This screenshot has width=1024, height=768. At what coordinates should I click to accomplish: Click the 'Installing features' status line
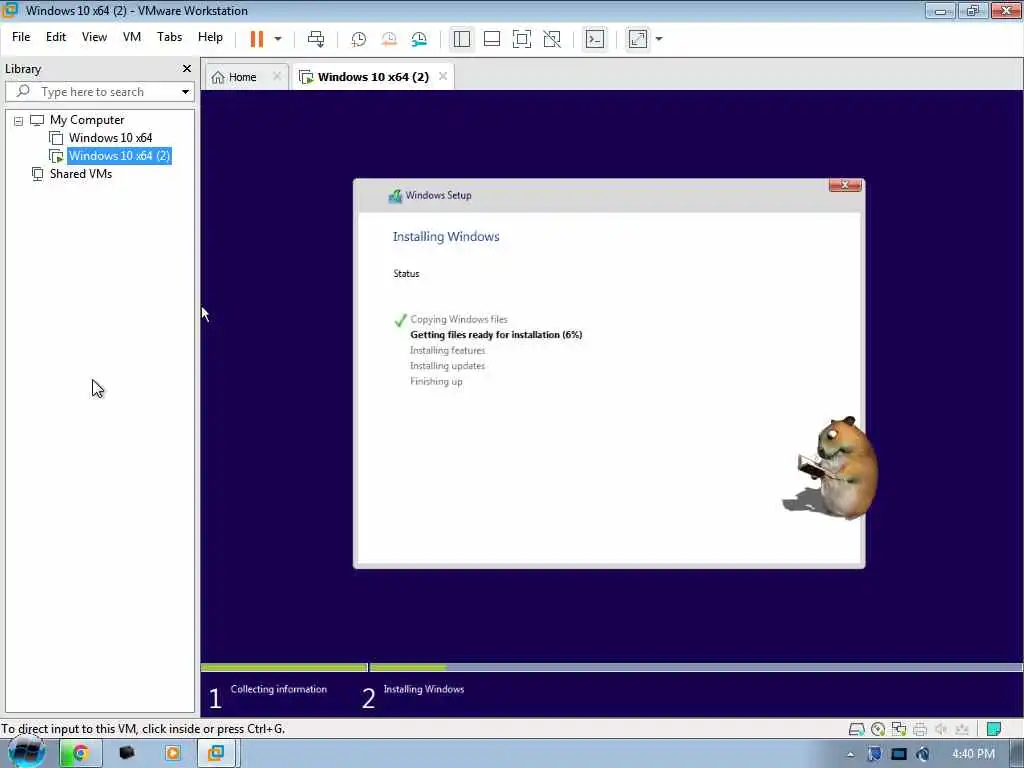[x=447, y=351]
